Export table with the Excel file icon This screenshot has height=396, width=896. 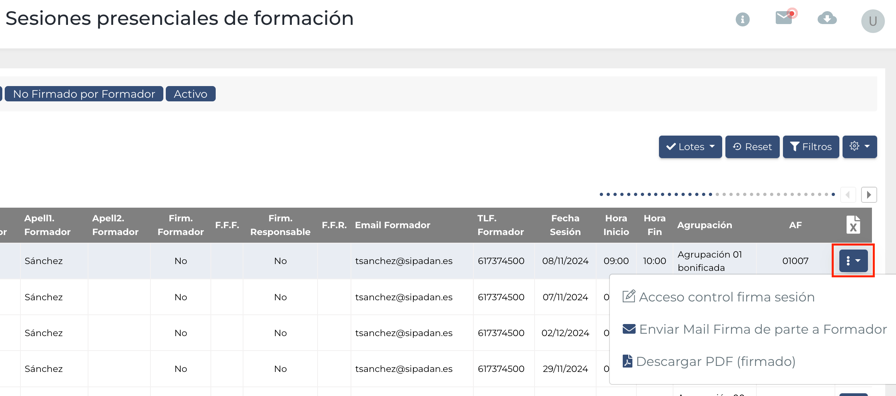tap(853, 225)
